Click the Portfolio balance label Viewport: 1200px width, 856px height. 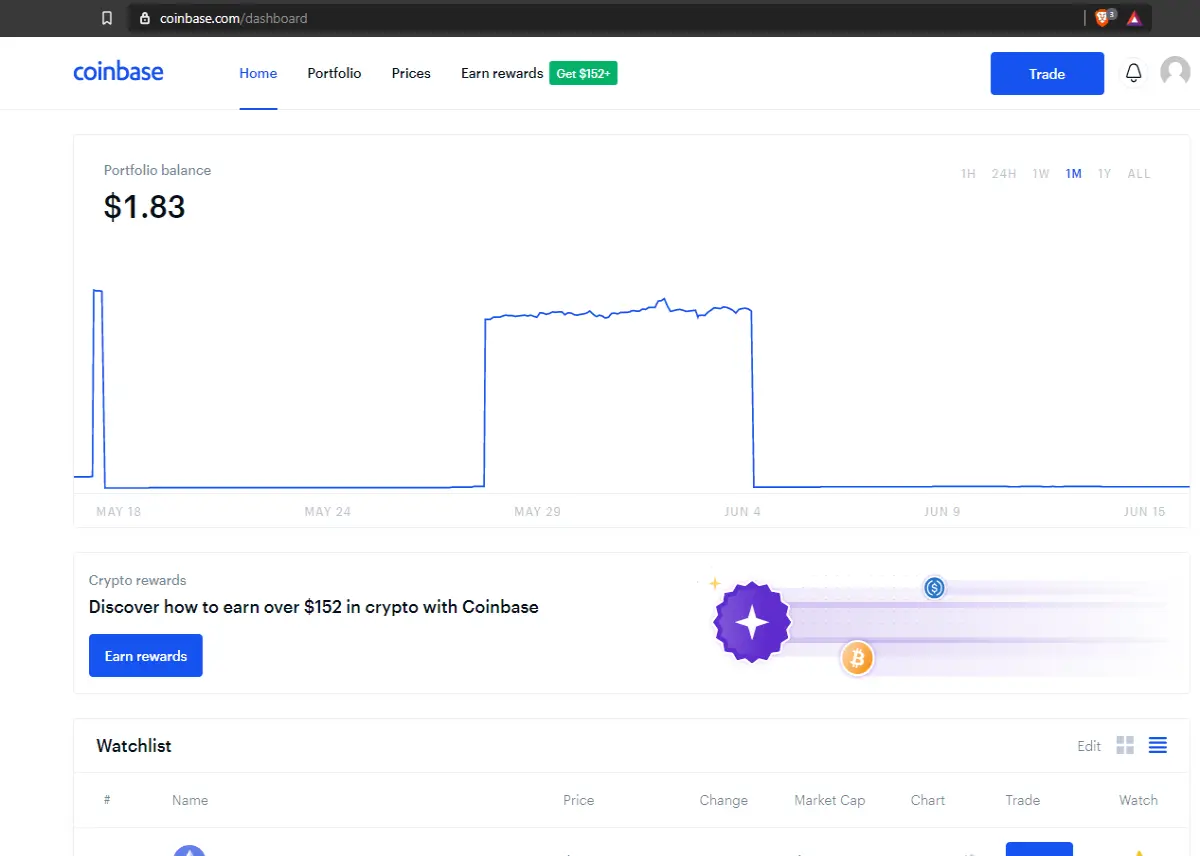(157, 170)
